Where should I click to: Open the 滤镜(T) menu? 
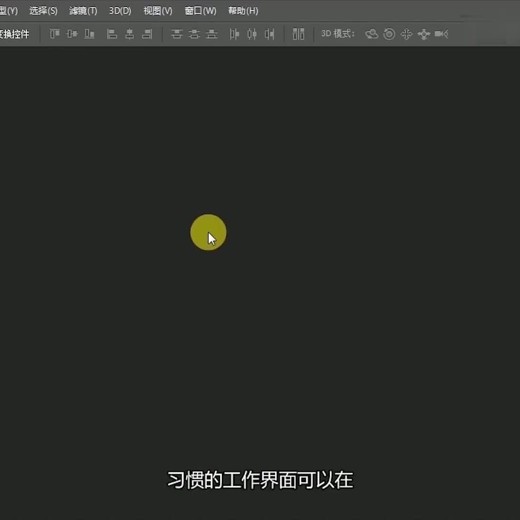pos(83,11)
